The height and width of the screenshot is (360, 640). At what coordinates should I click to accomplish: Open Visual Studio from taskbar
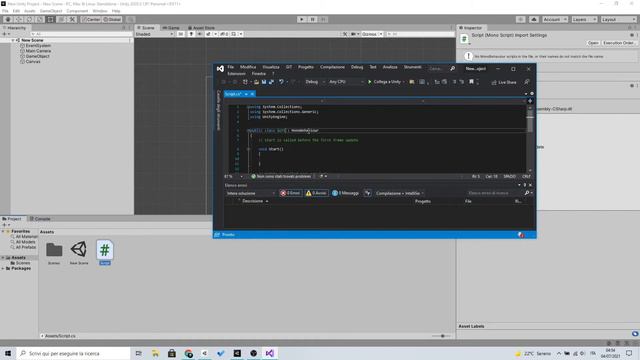point(270,353)
